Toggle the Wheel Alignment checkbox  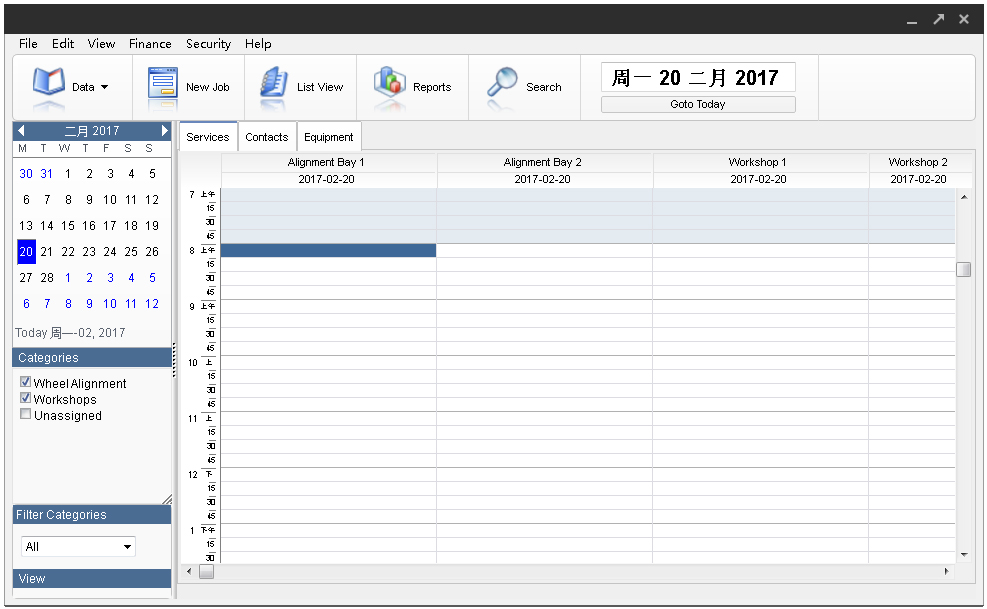click(25, 382)
